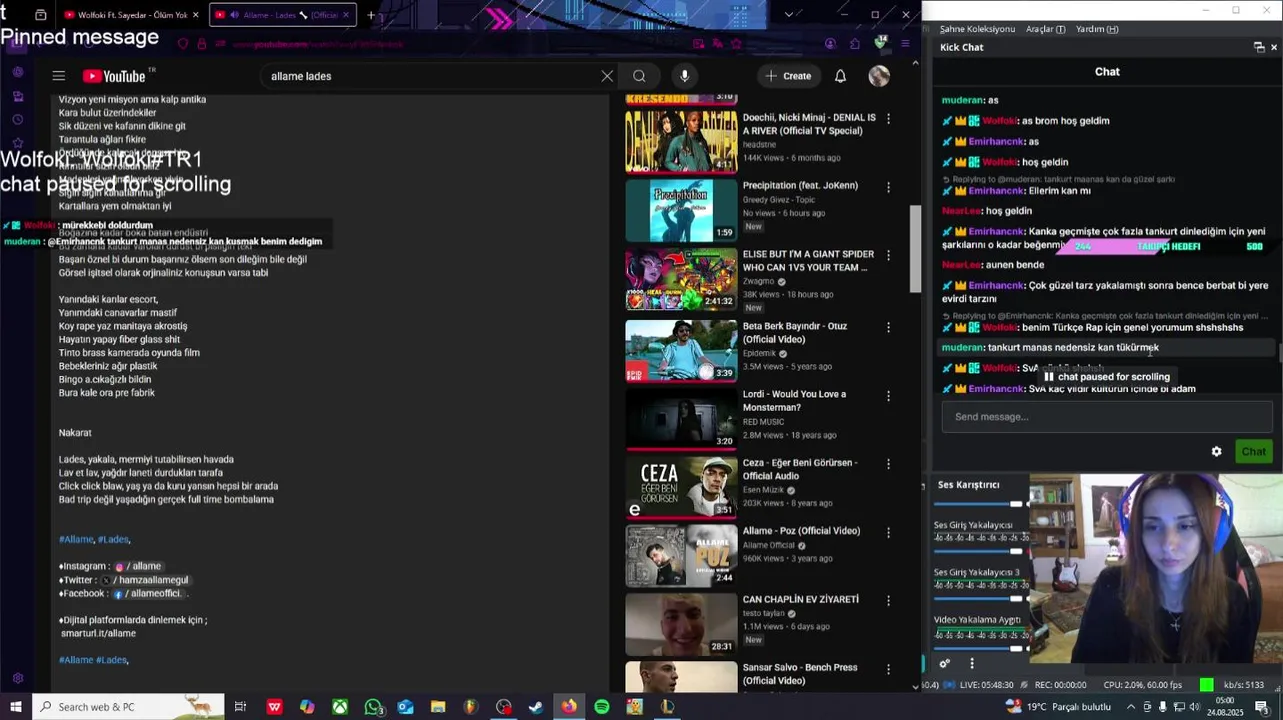Open Xbox app from the taskbar

point(341,707)
